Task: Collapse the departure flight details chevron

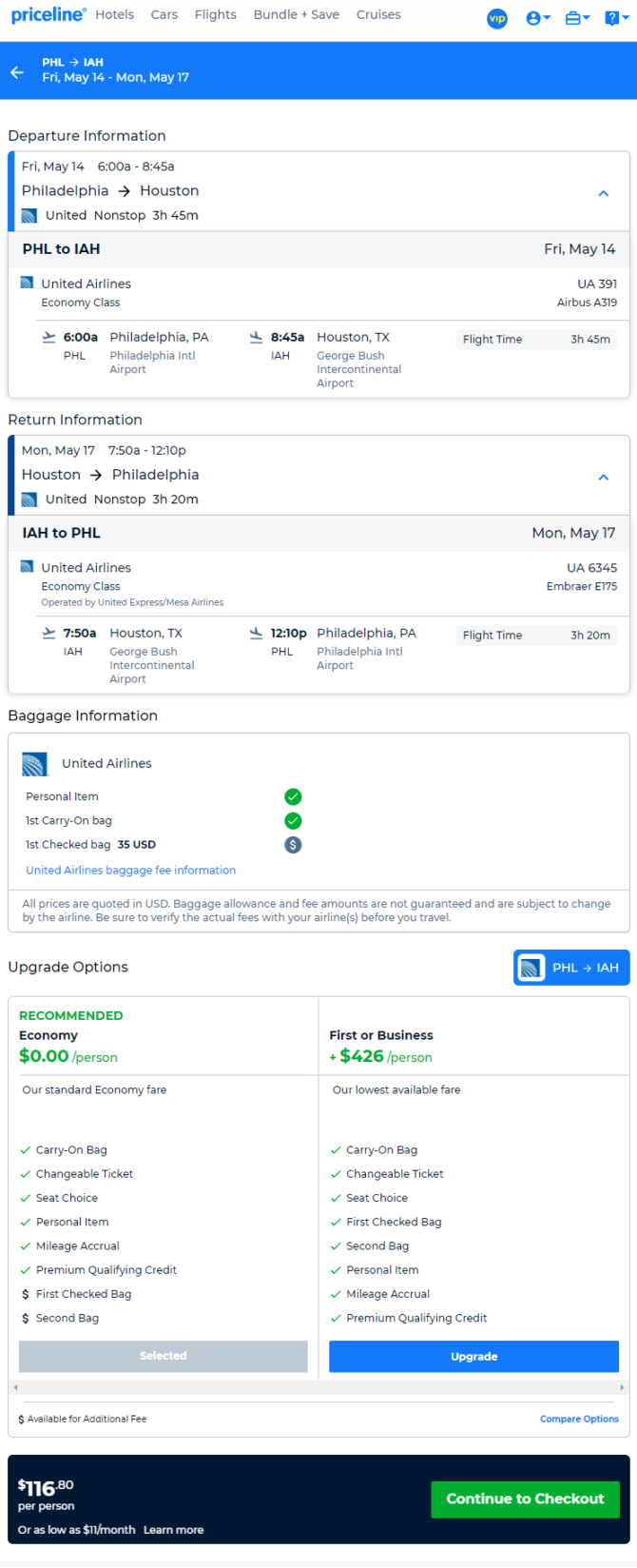Action: (x=603, y=193)
